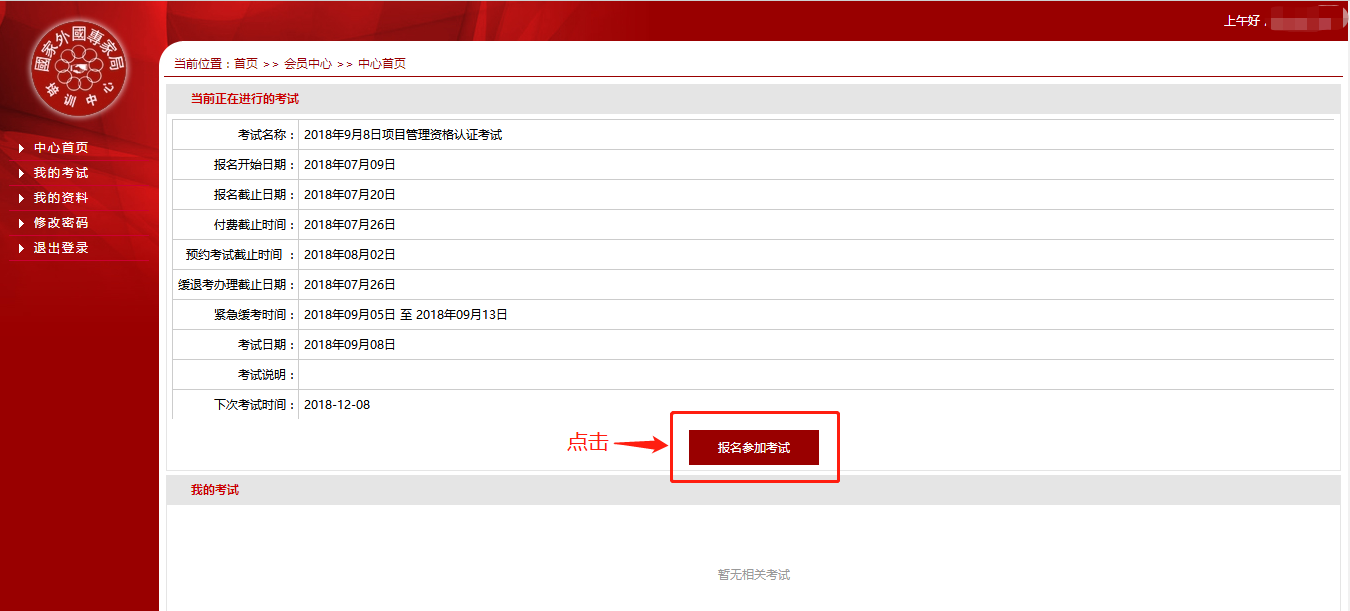Click the arrow icon beside 我的考试

pos(21,173)
